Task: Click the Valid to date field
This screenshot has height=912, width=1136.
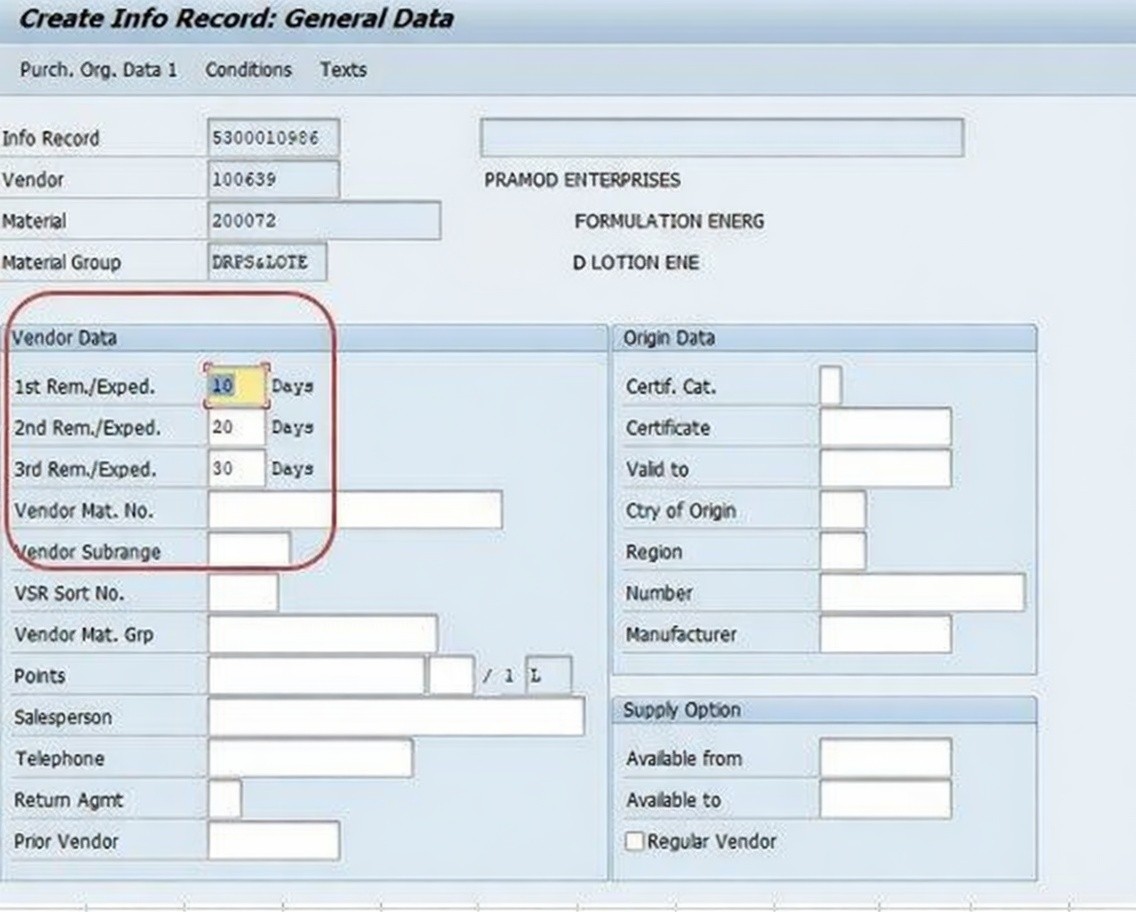Action: point(885,469)
